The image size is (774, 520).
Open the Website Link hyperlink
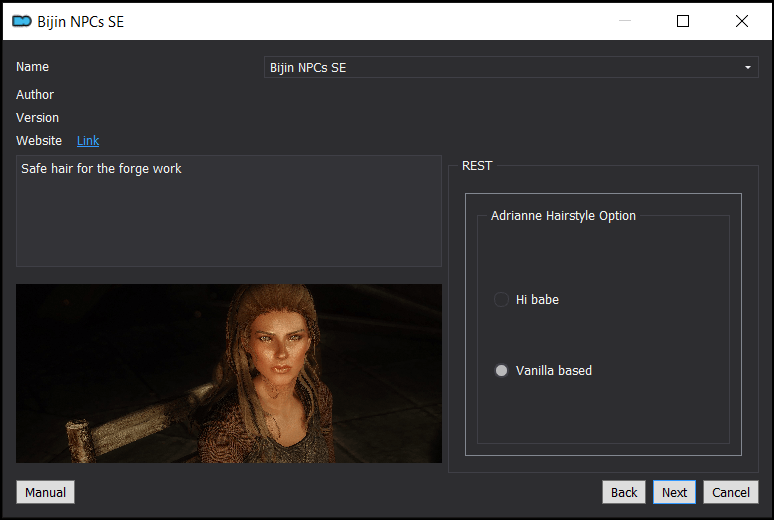[x=88, y=141]
